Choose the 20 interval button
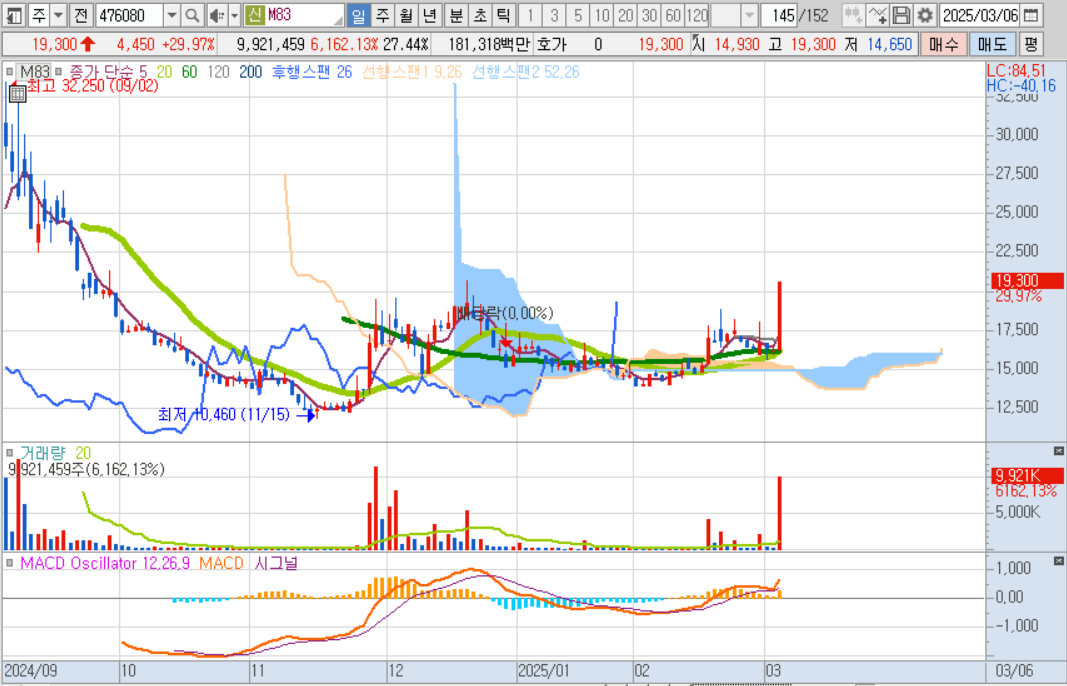Viewport: 1067px width, 686px height. (x=625, y=15)
